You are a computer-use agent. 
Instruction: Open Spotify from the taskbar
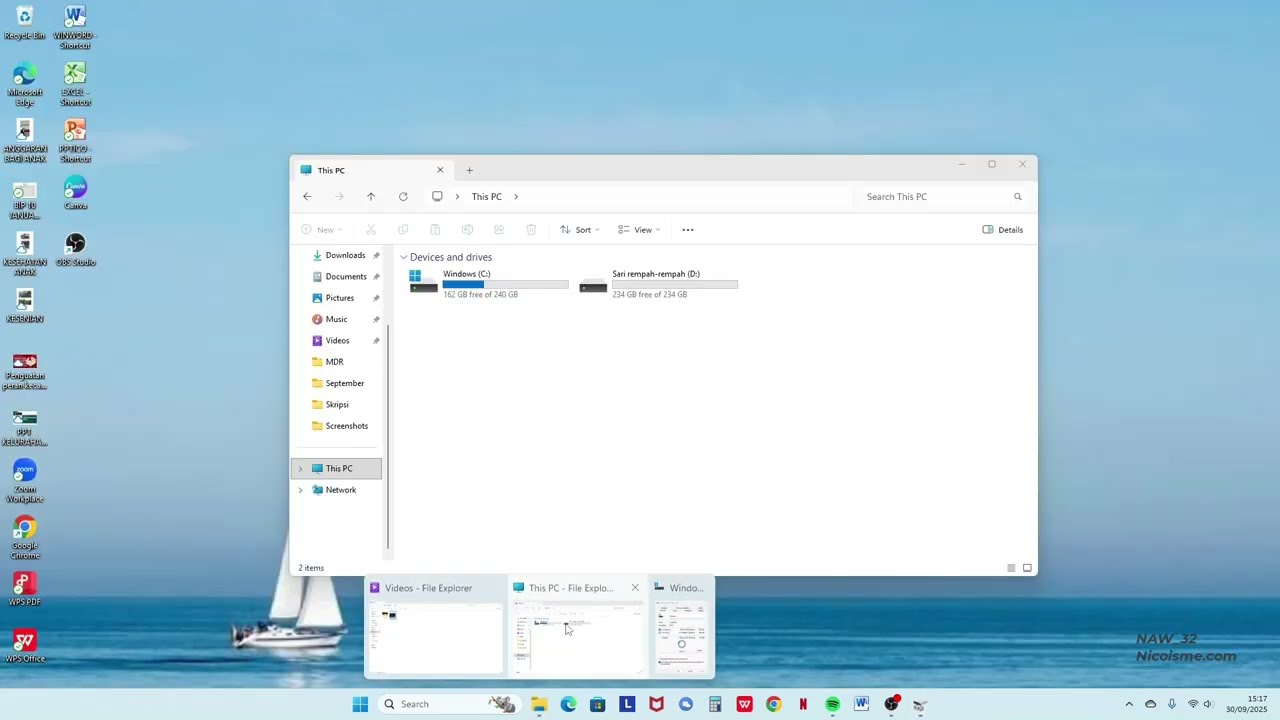832,704
